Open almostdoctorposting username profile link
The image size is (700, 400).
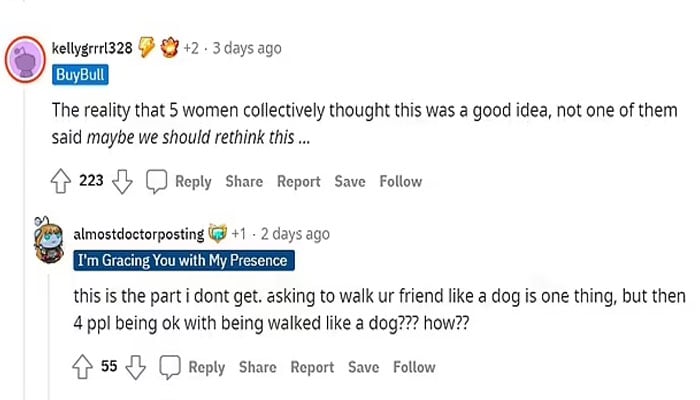[x=139, y=234]
